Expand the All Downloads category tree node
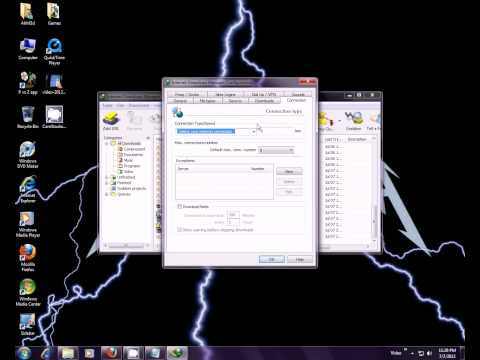The width and height of the screenshot is (480, 360). [107, 144]
